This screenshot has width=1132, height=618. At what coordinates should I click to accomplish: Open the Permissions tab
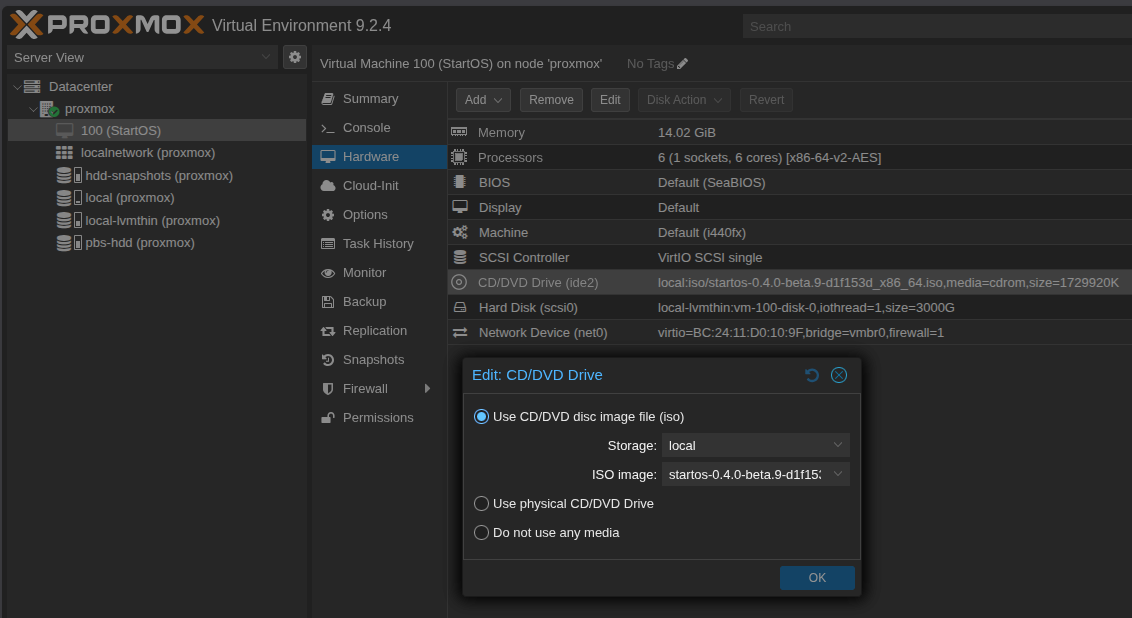(380, 417)
